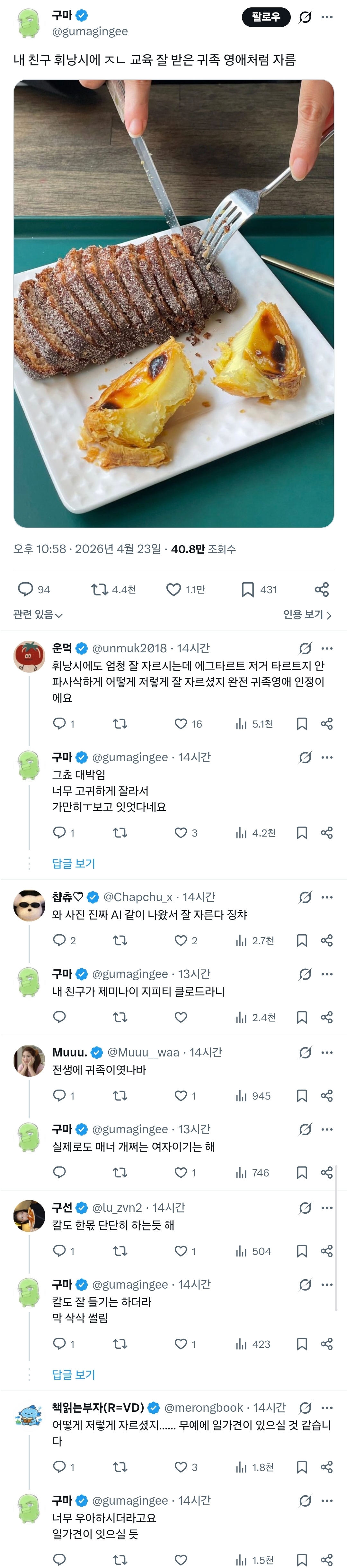Share Muuu.'s reply

[326, 1096]
